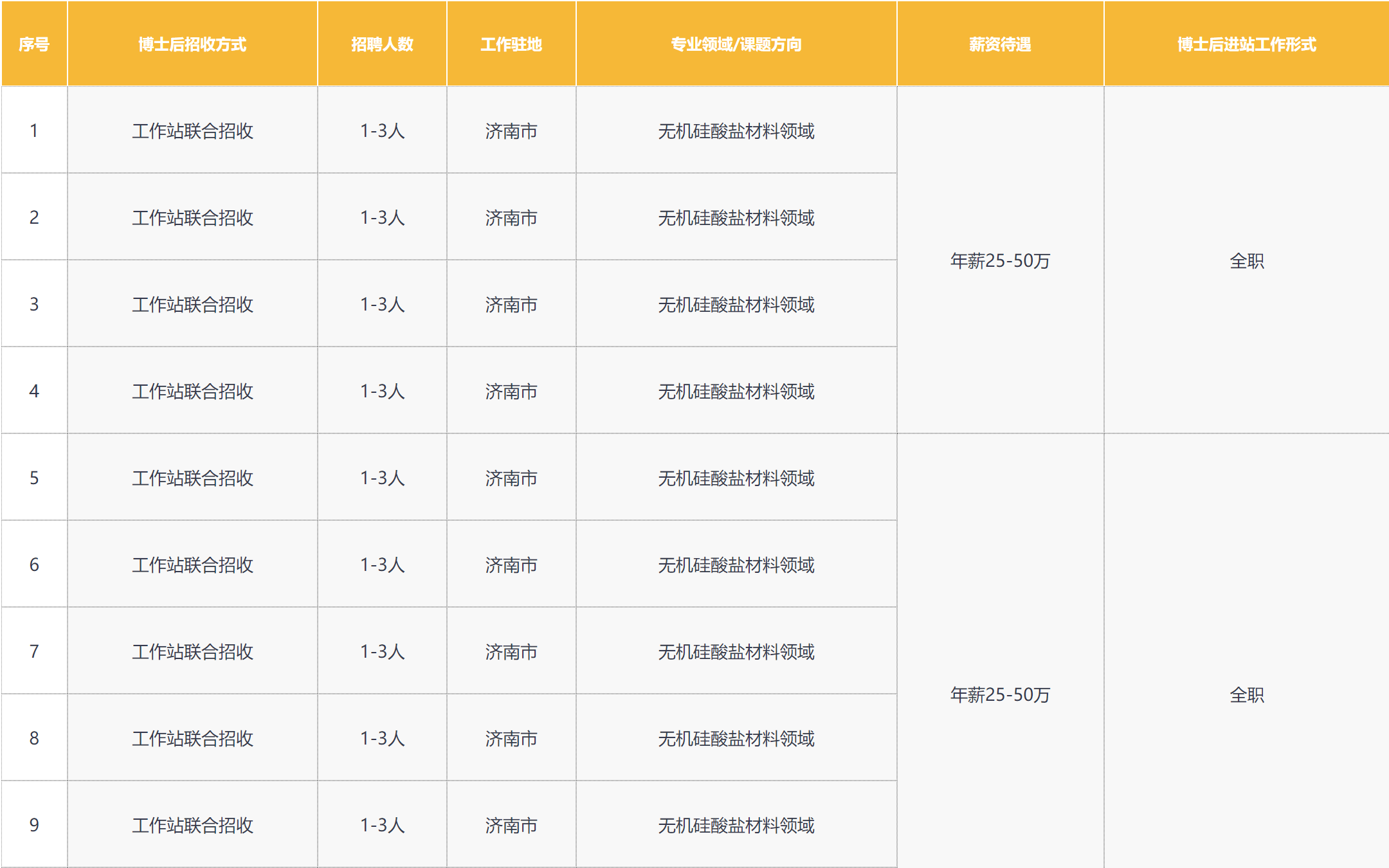Click 无机硅酸盐材料领域 in row 5
Screen dimensions: 1389x868
(x=736, y=478)
